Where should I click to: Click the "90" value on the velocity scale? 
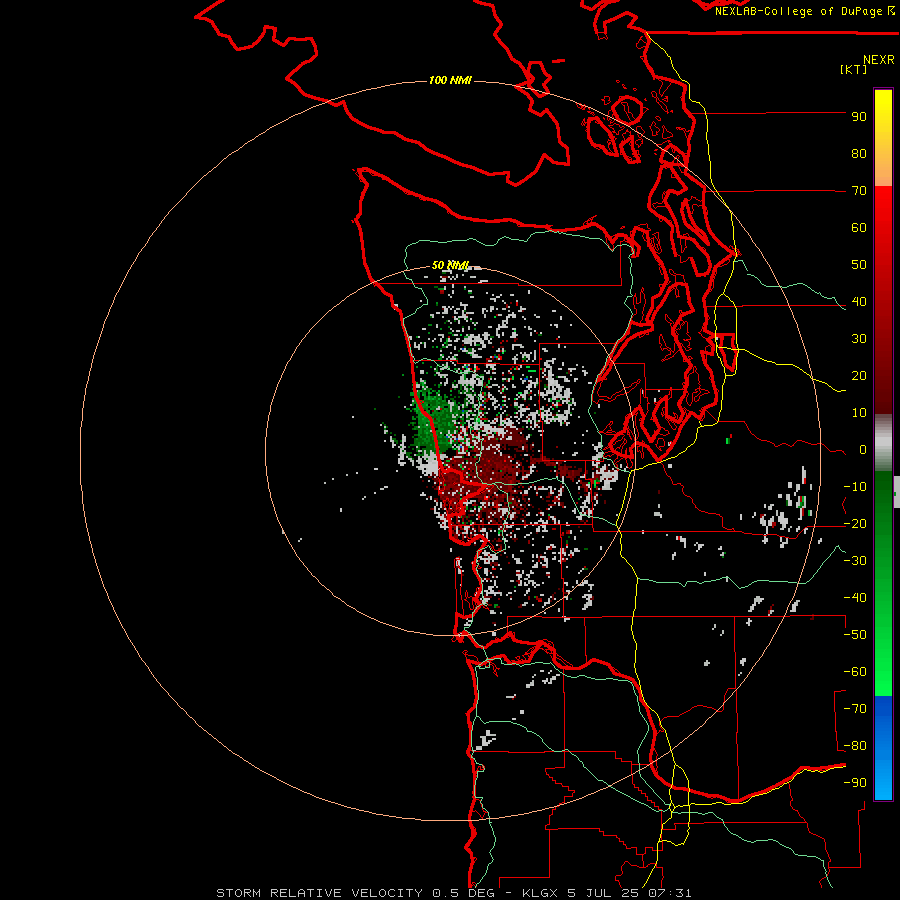[x=859, y=117]
